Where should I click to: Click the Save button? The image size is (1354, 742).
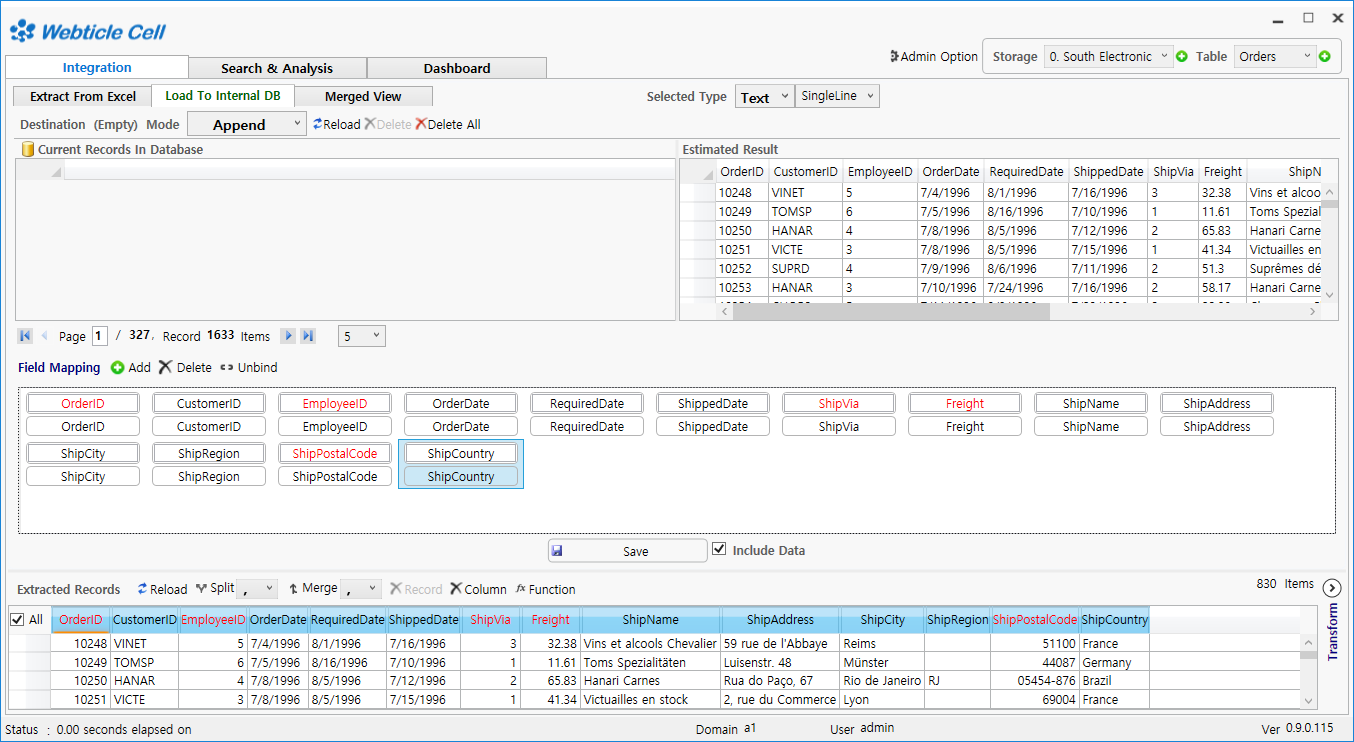pos(627,548)
